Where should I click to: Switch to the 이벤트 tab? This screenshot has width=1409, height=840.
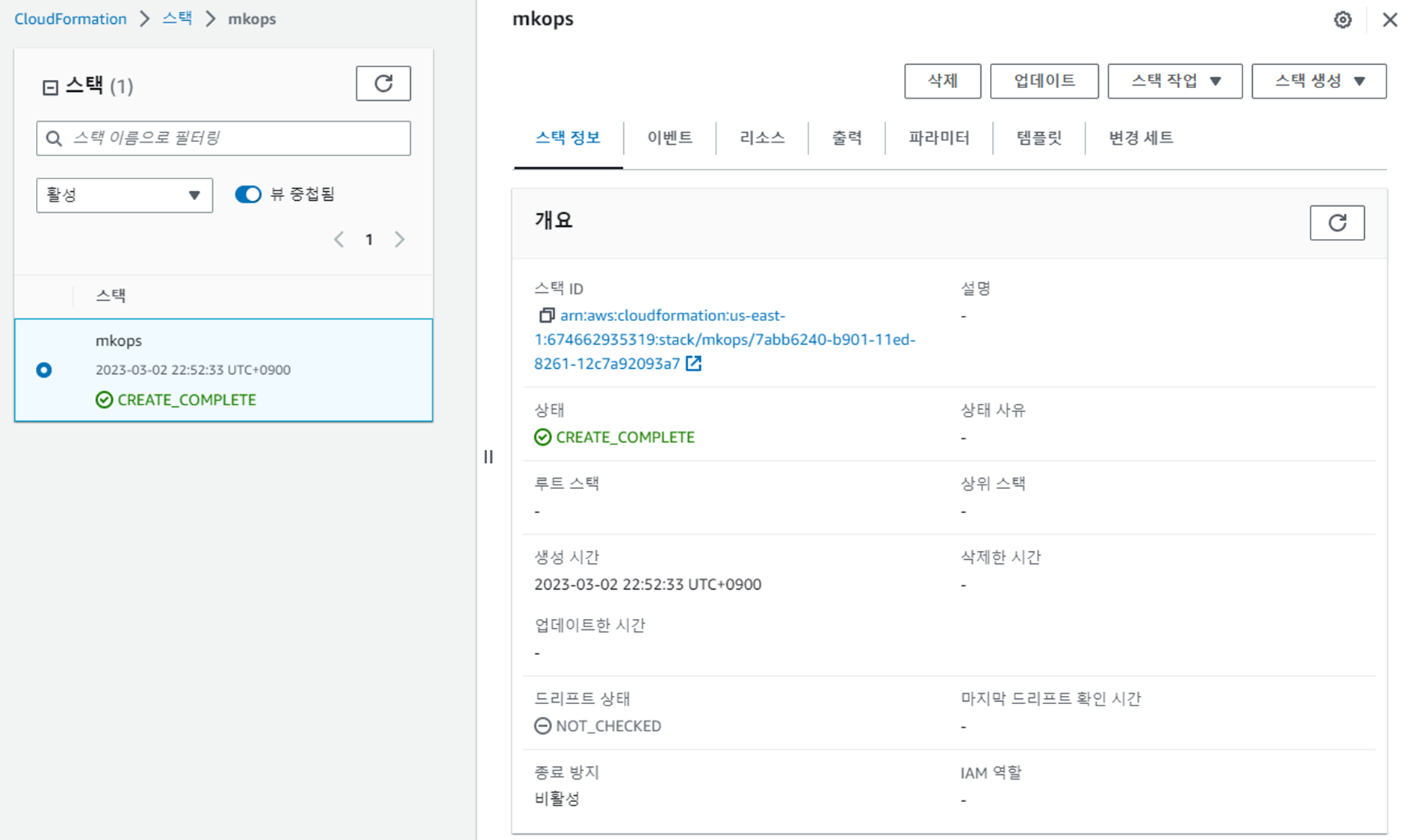pos(669,138)
